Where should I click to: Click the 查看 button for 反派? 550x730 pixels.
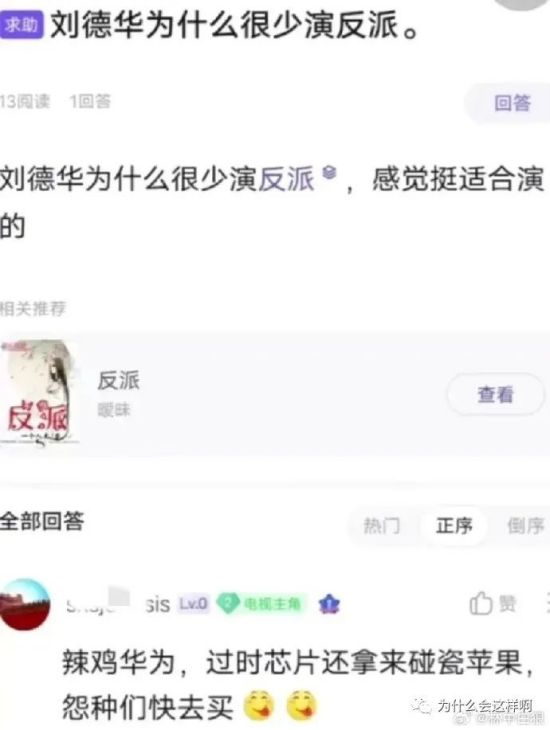pyautogui.click(x=496, y=394)
